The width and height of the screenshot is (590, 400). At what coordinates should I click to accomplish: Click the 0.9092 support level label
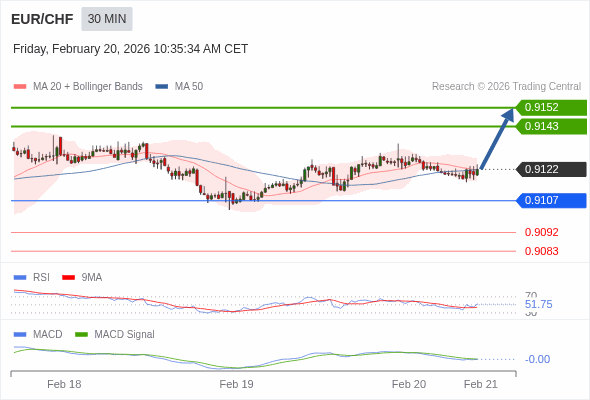click(x=541, y=232)
